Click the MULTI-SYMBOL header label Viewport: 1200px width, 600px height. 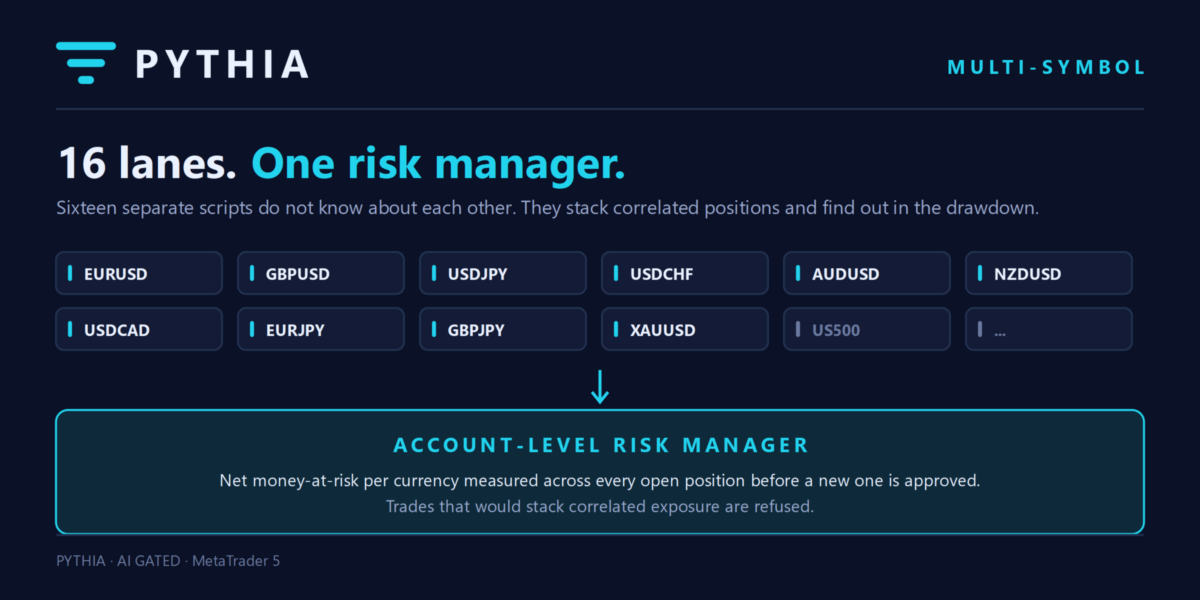click(1046, 67)
